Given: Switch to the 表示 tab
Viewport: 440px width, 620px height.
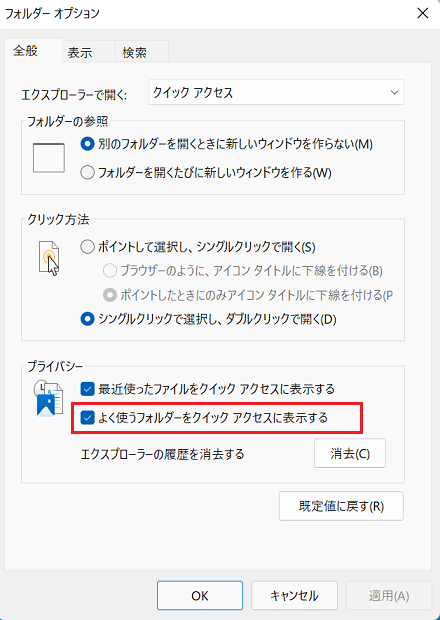Looking at the screenshot, I should [x=79, y=53].
